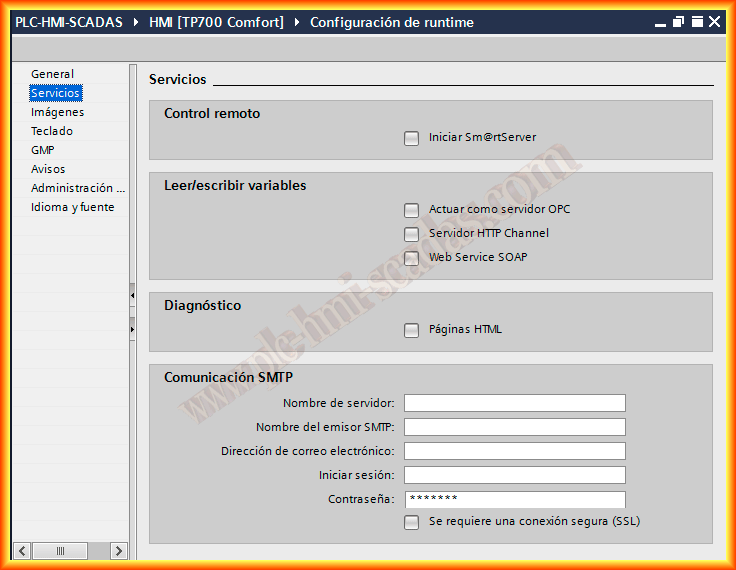The height and width of the screenshot is (570, 736).
Task: Minimize the runtime configuration window
Action: [660, 22]
